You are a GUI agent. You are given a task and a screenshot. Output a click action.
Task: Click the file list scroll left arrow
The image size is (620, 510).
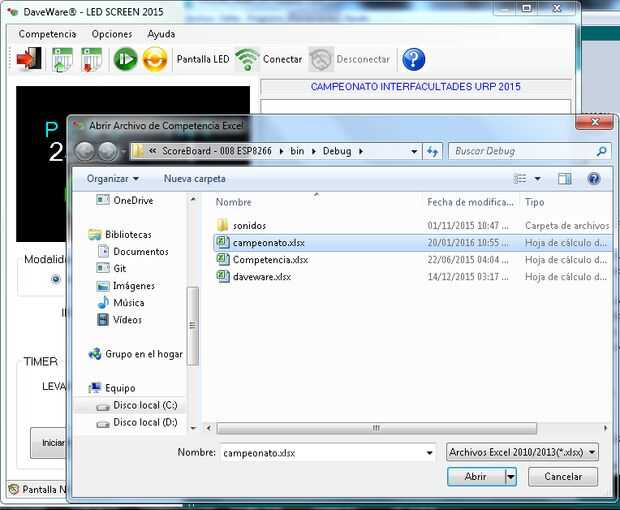(208, 428)
